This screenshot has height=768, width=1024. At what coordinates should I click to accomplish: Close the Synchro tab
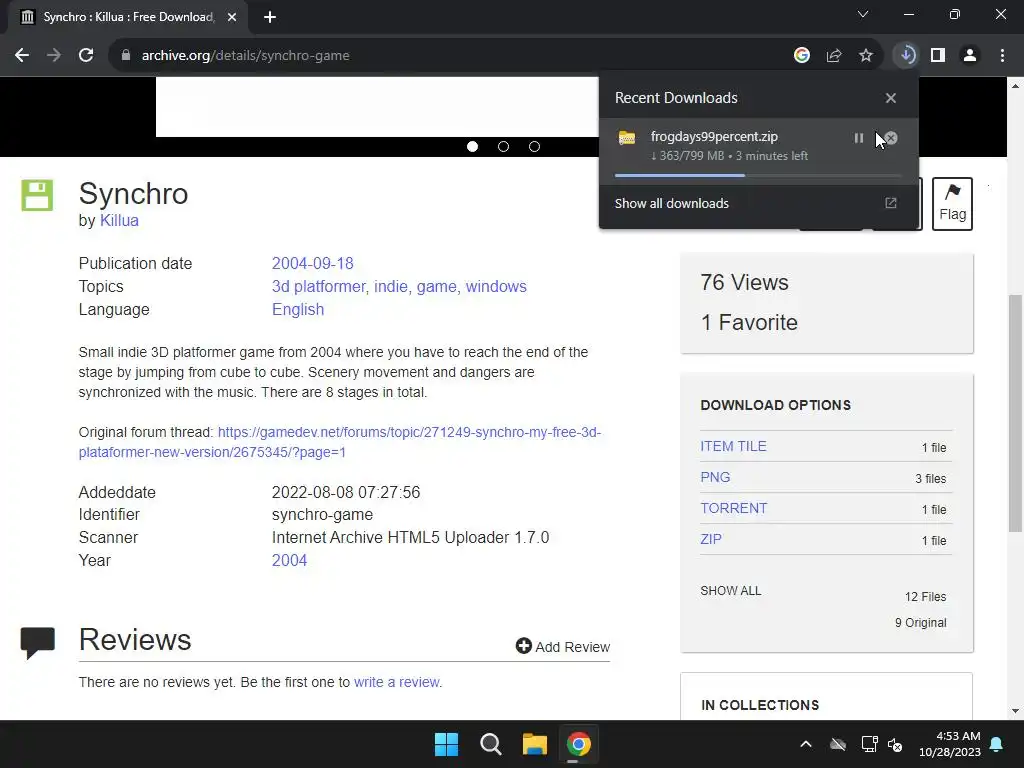click(232, 17)
